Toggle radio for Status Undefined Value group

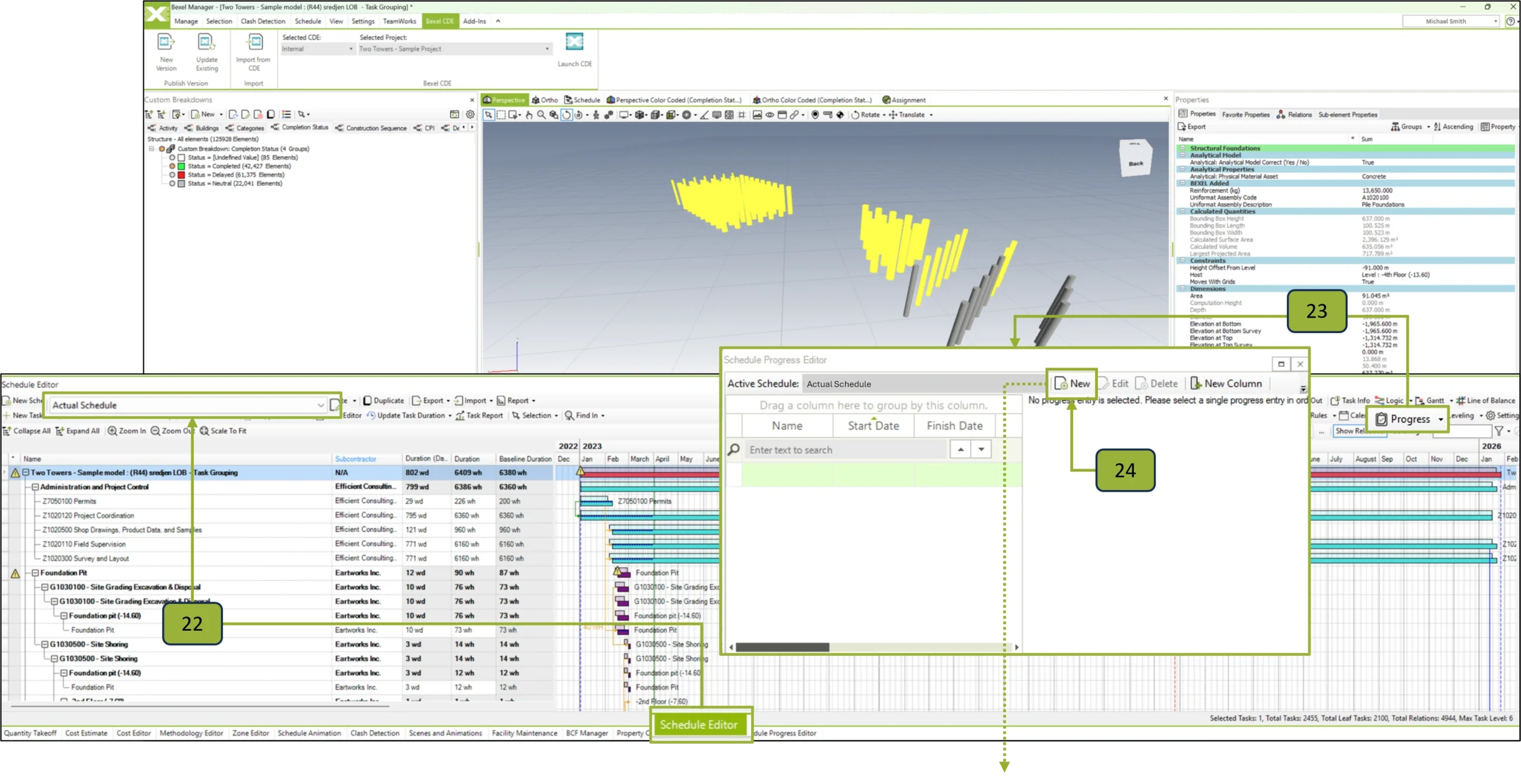[x=172, y=157]
